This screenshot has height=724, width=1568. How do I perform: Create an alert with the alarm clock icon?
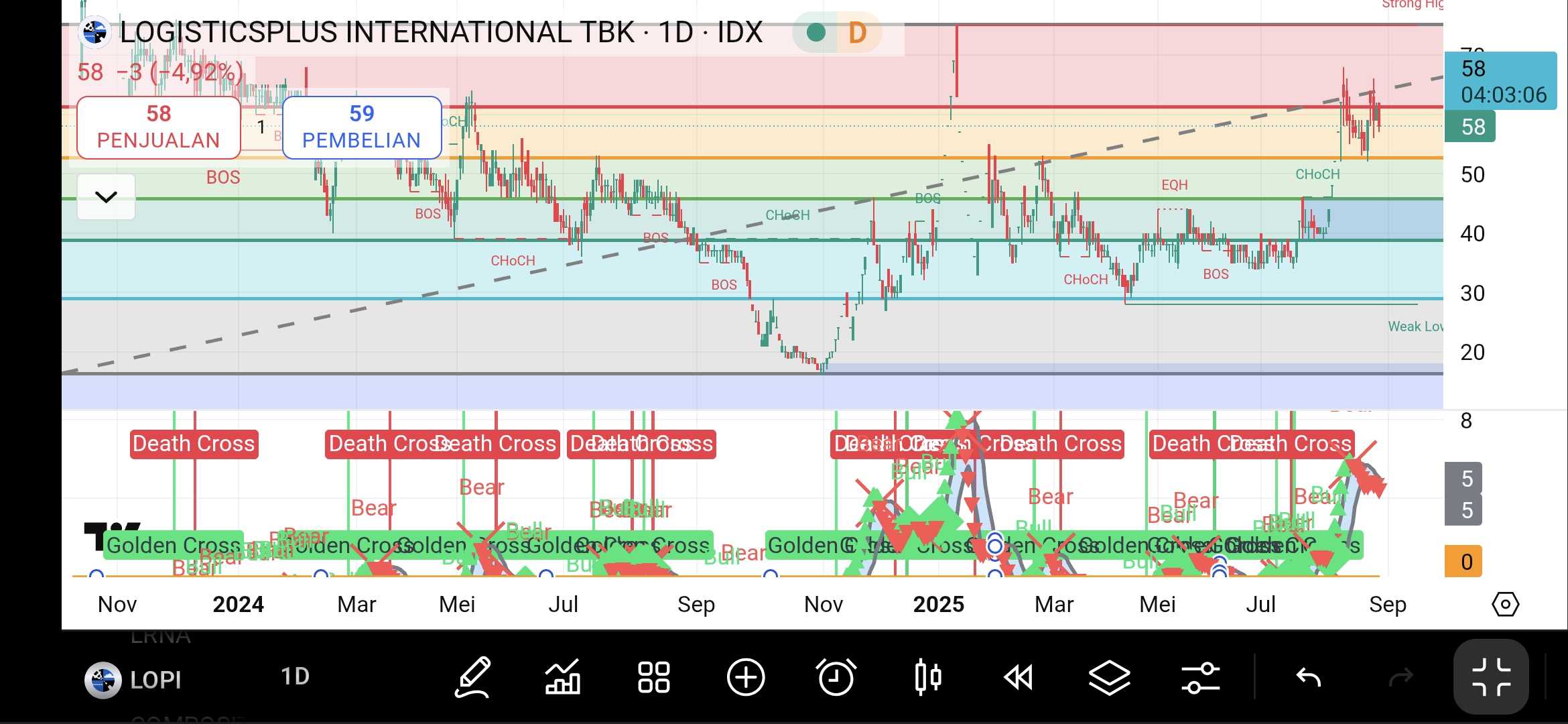pos(836,677)
